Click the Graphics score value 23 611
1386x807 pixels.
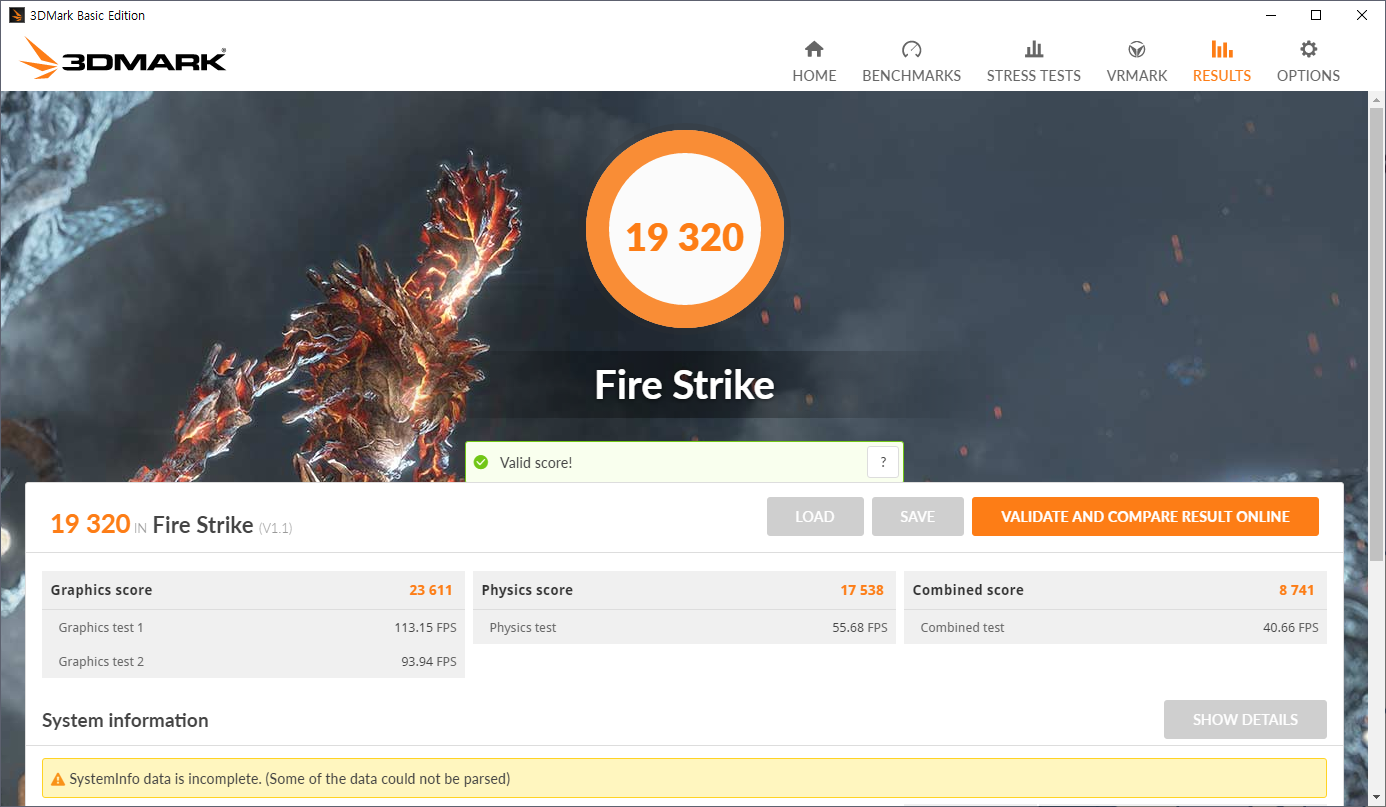431,590
